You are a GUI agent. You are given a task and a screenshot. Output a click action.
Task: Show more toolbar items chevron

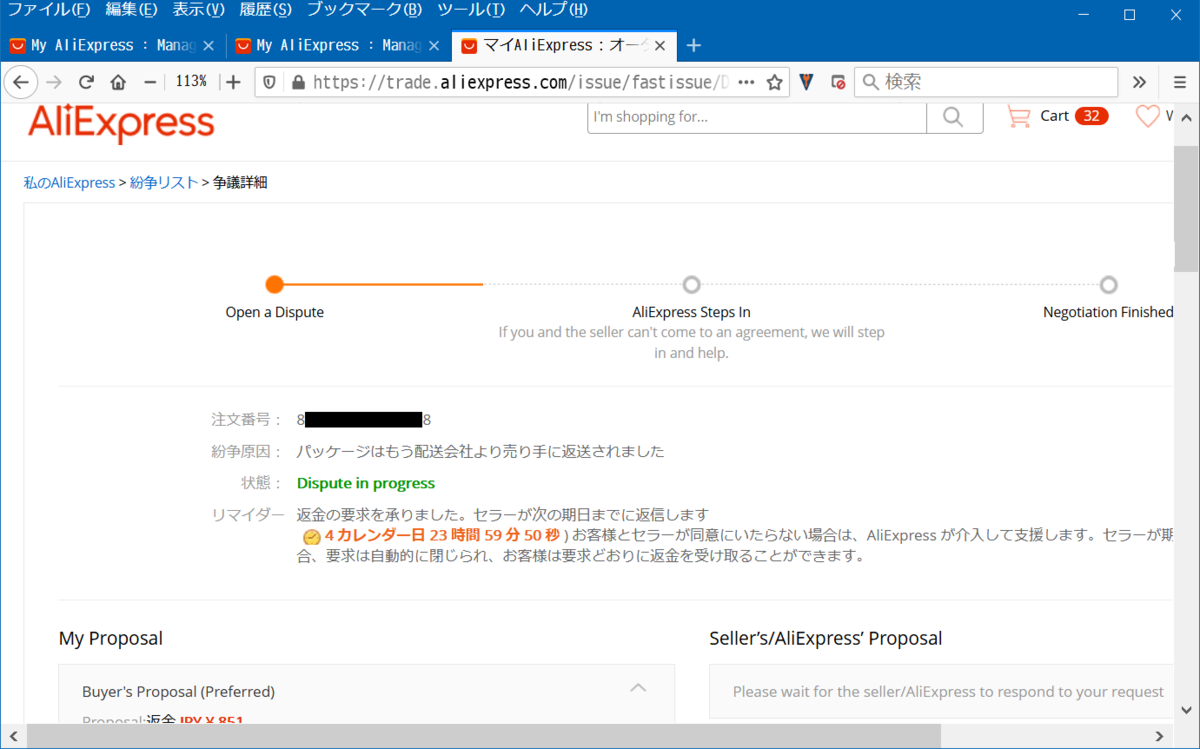point(1139,82)
